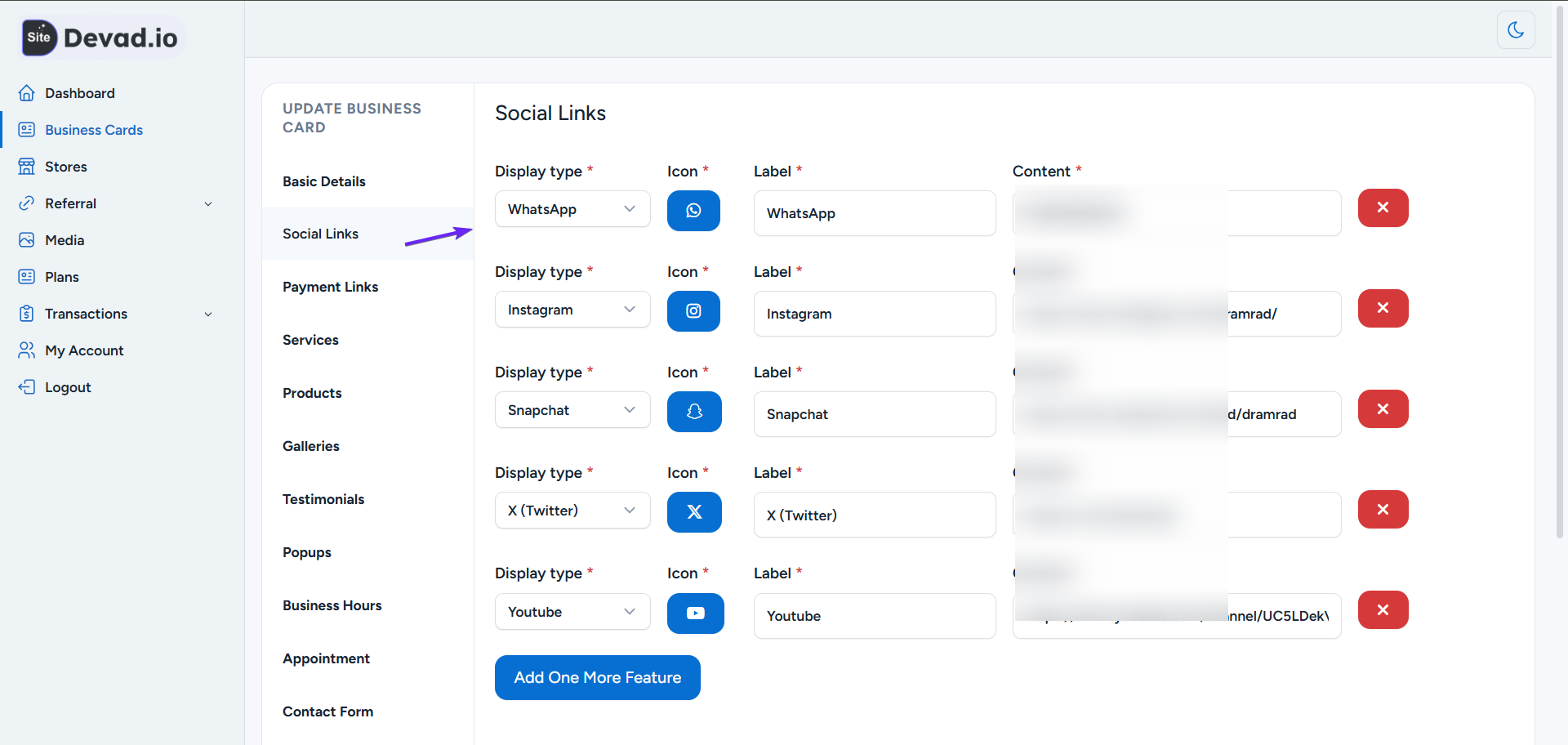1568x745 pixels.
Task: Click the Instagram icon button
Action: tap(693, 311)
